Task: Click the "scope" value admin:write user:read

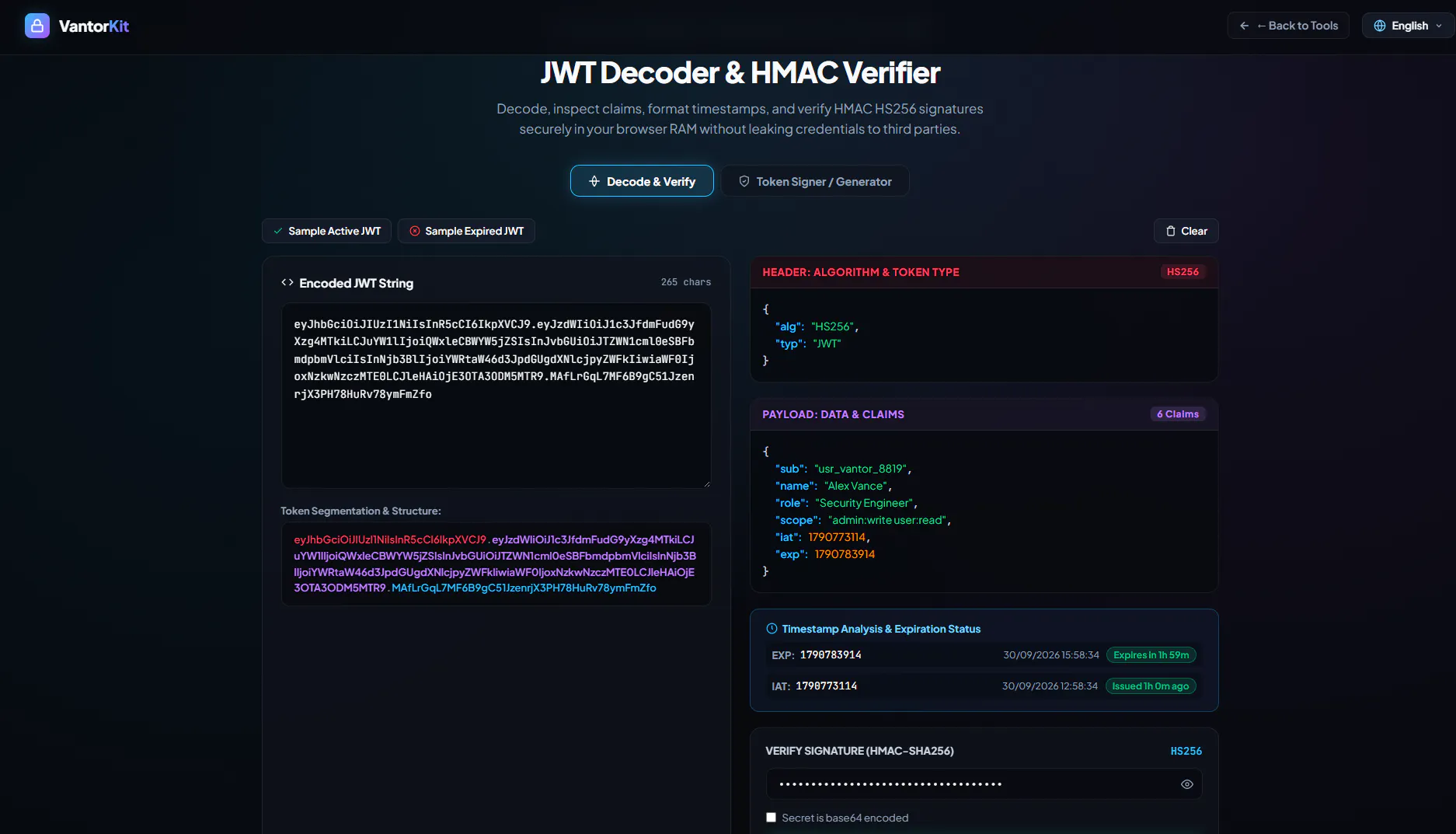Action: (887, 520)
